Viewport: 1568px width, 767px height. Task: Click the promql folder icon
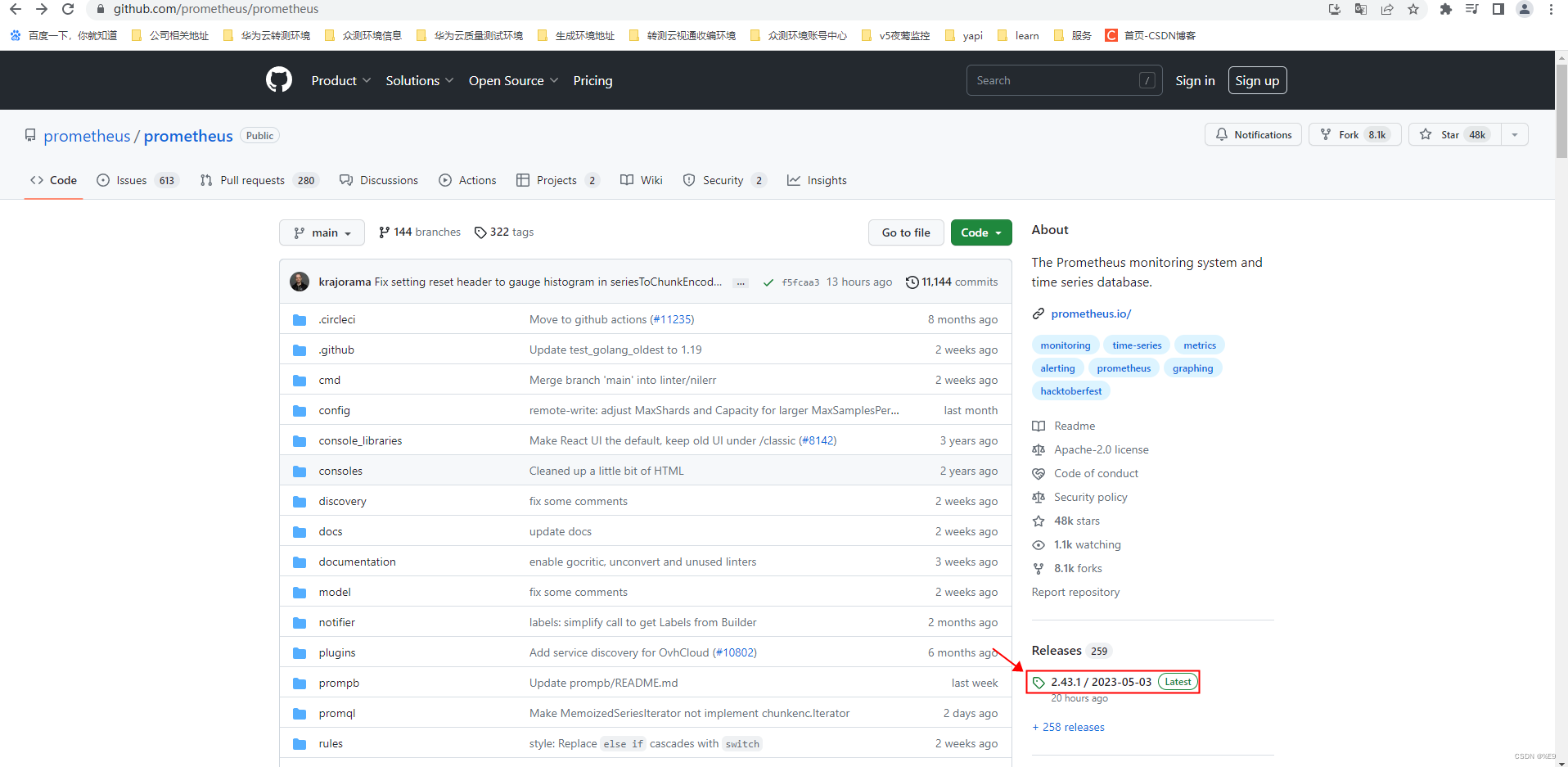point(300,714)
